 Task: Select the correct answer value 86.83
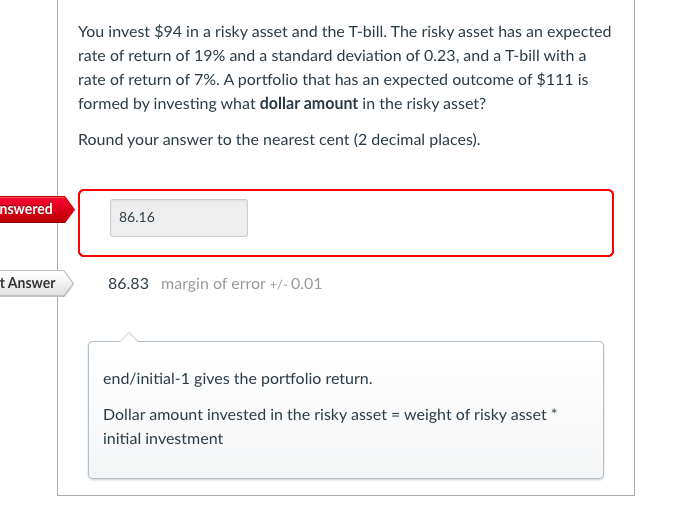(x=128, y=284)
